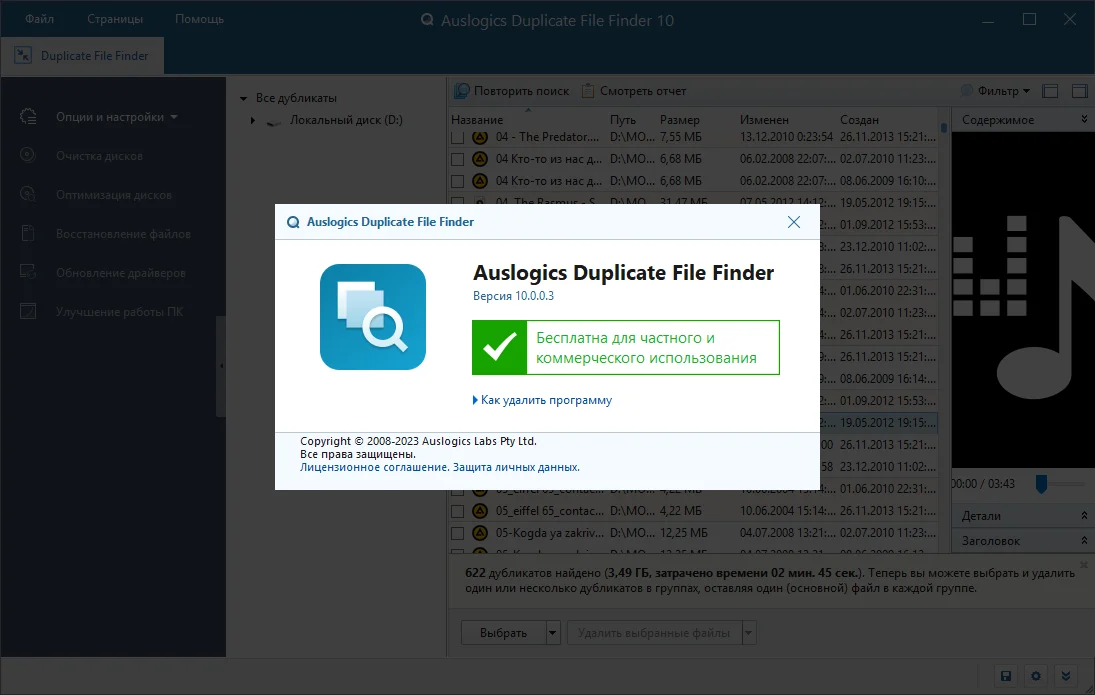
Task: Click the 'Оптимизация дисков' sidebar icon
Action: tap(28, 194)
